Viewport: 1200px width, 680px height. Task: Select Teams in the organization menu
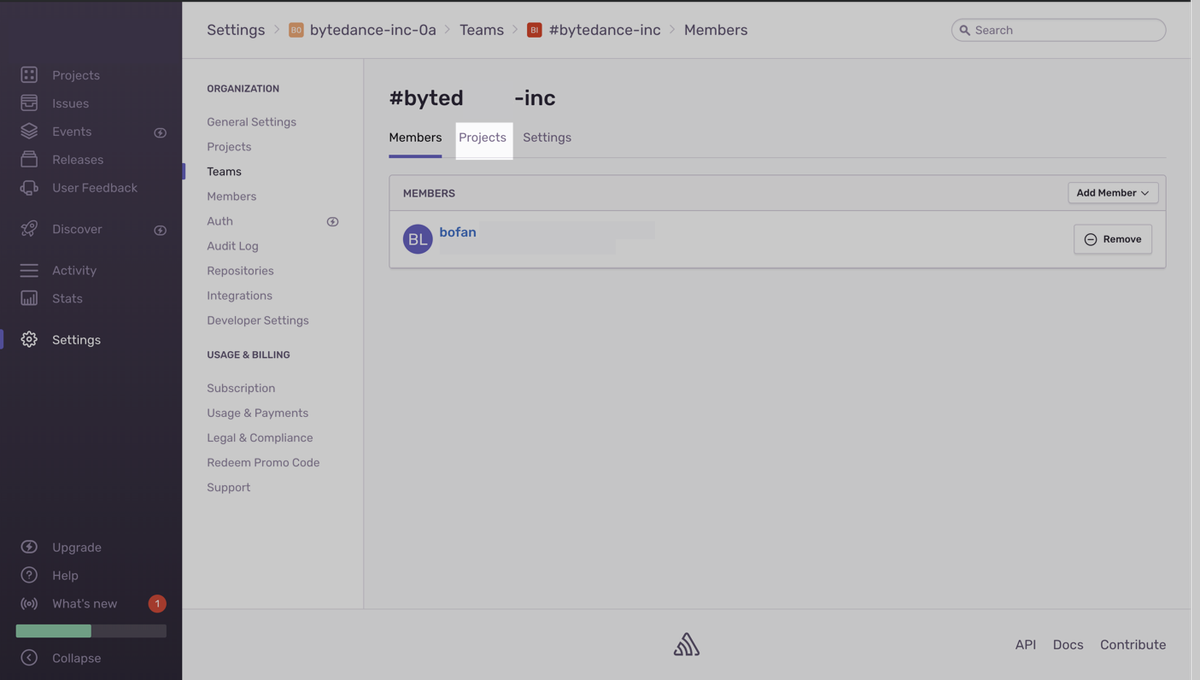click(224, 172)
